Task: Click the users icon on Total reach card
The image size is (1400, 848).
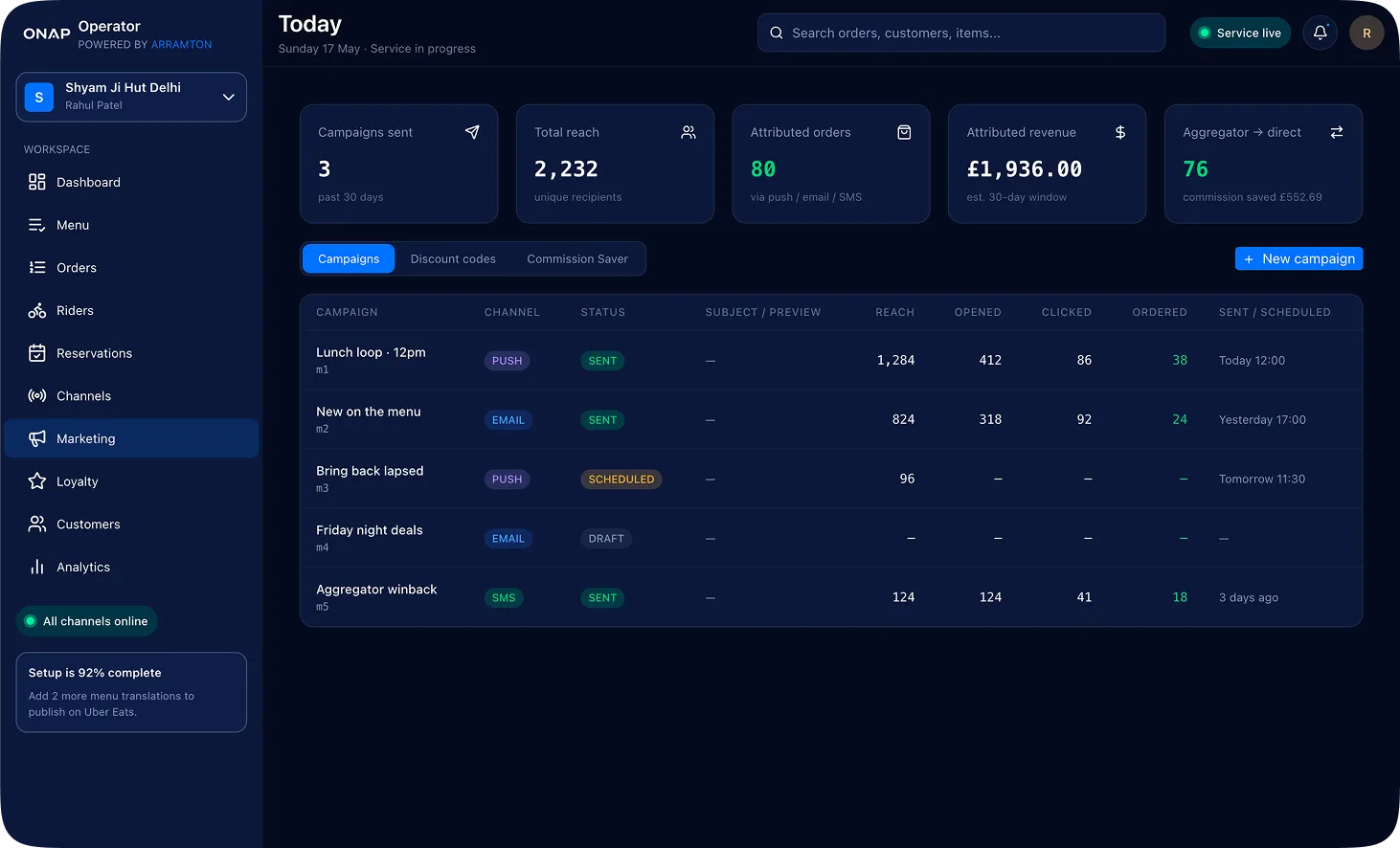Action: [689, 132]
